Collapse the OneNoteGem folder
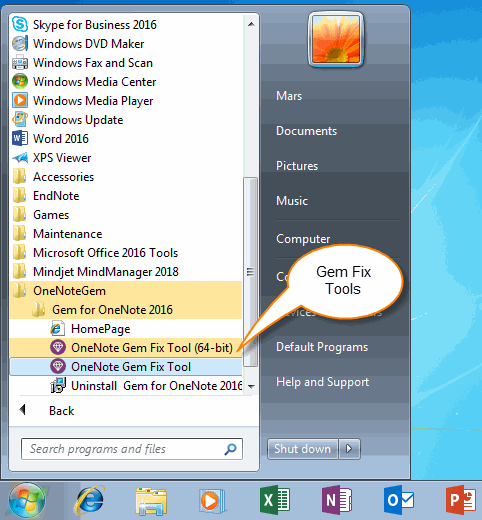This screenshot has width=482, height=520. [x=126, y=291]
